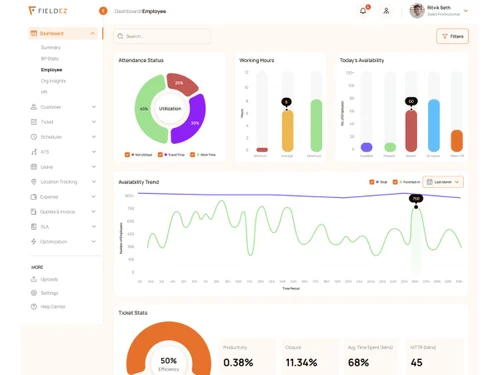Click the FieldEZ logo
Screen dimensions: 500x375
click(x=48, y=11)
